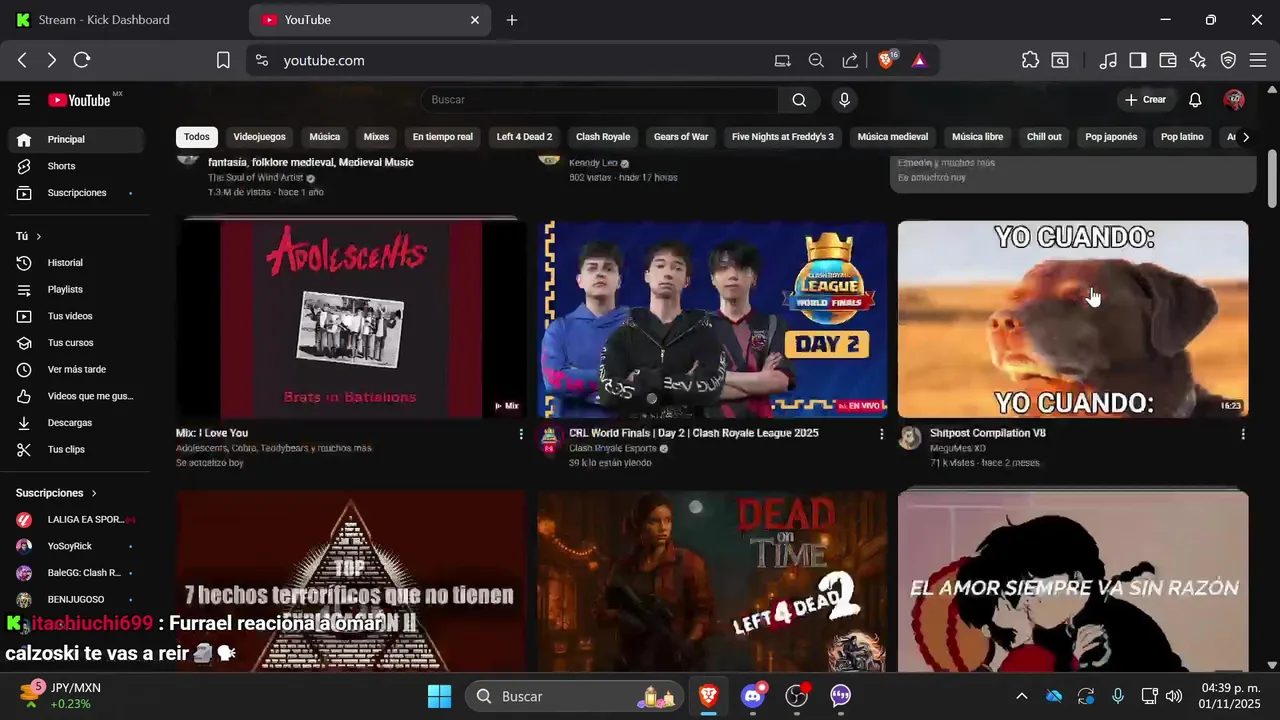The height and width of the screenshot is (720, 1280).
Task: Click the Crear button
Action: click(1145, 100)
